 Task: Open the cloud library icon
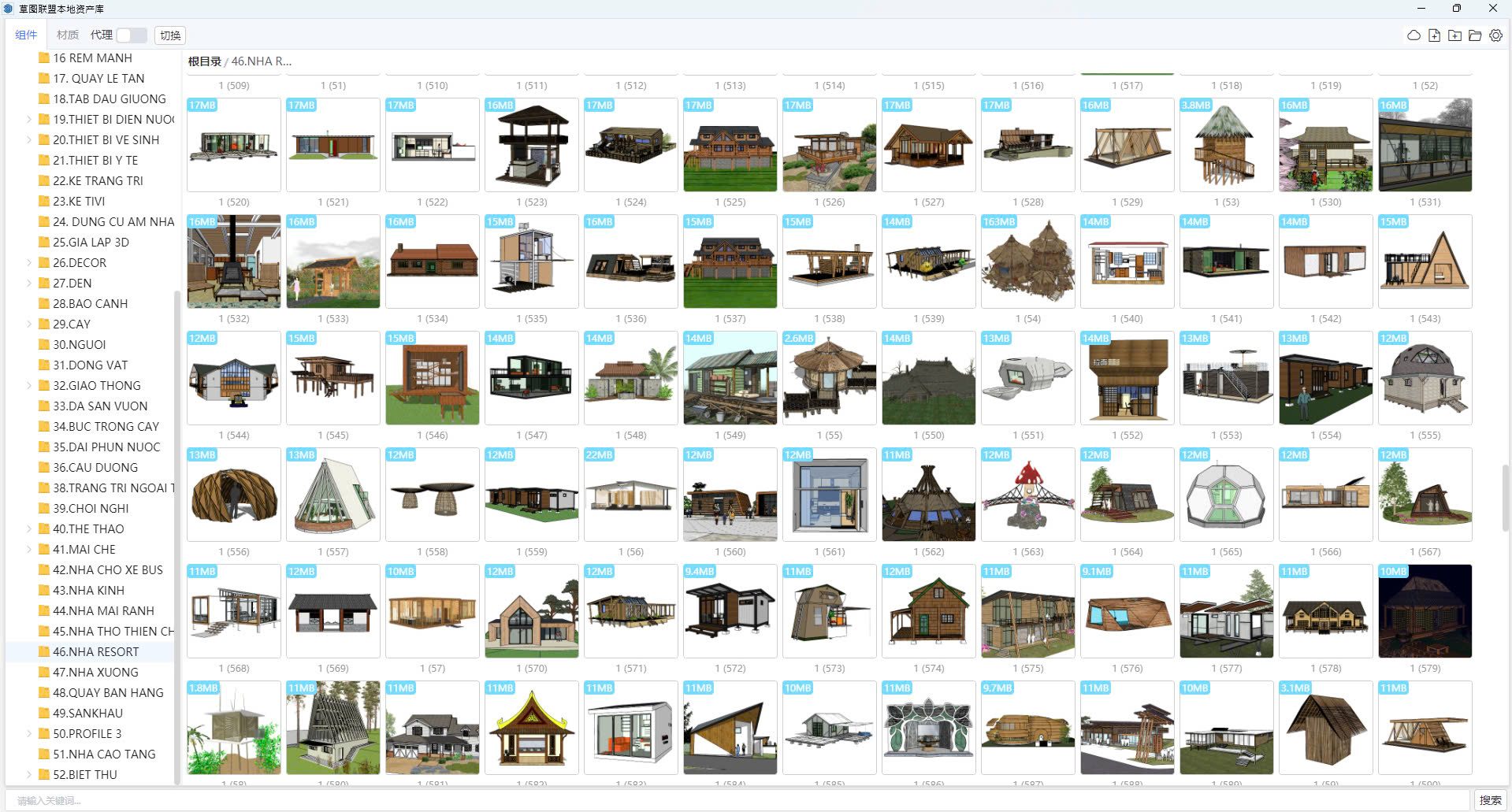(x=1414, y=35)
